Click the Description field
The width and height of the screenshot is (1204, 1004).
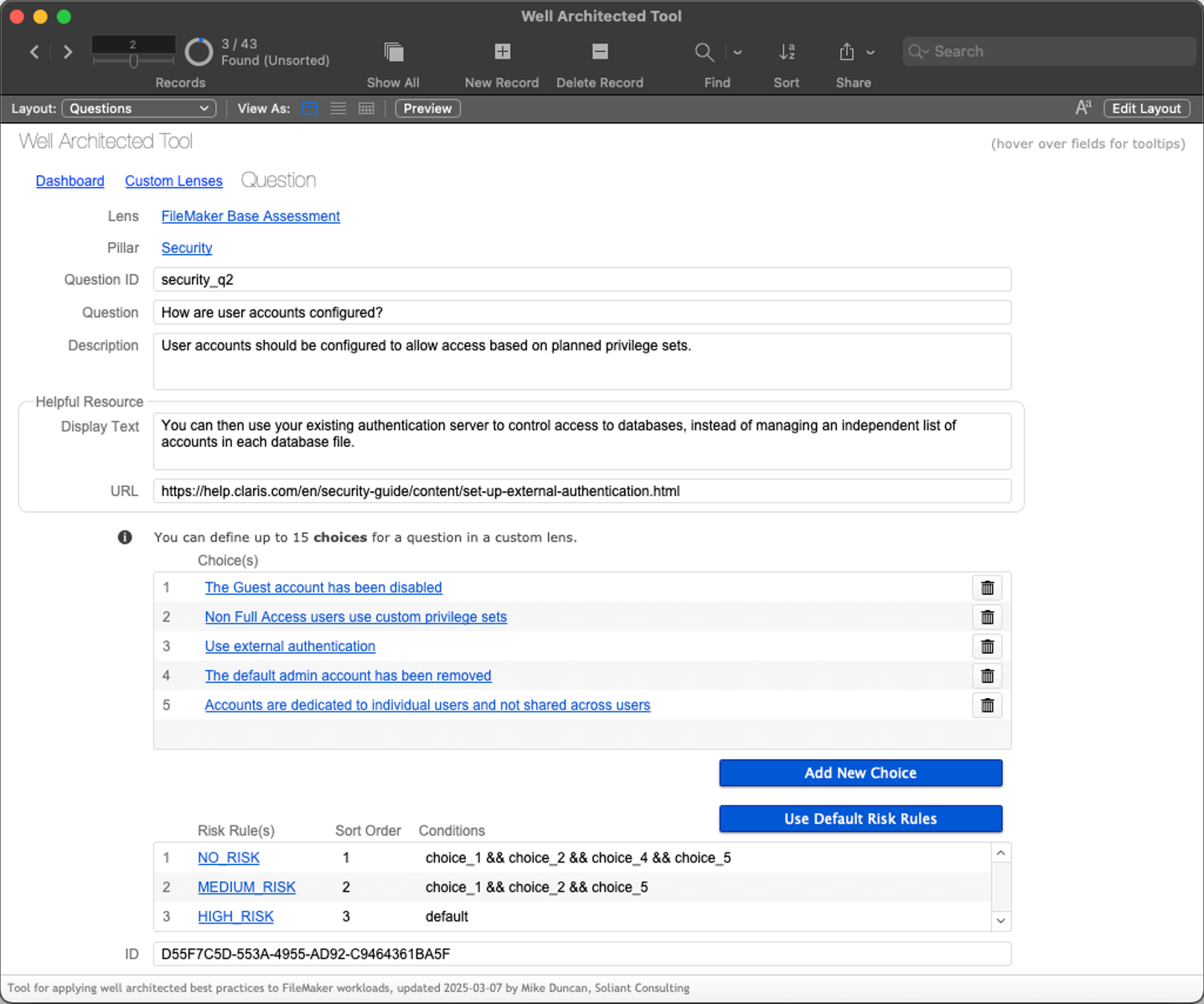click(582, 361)
